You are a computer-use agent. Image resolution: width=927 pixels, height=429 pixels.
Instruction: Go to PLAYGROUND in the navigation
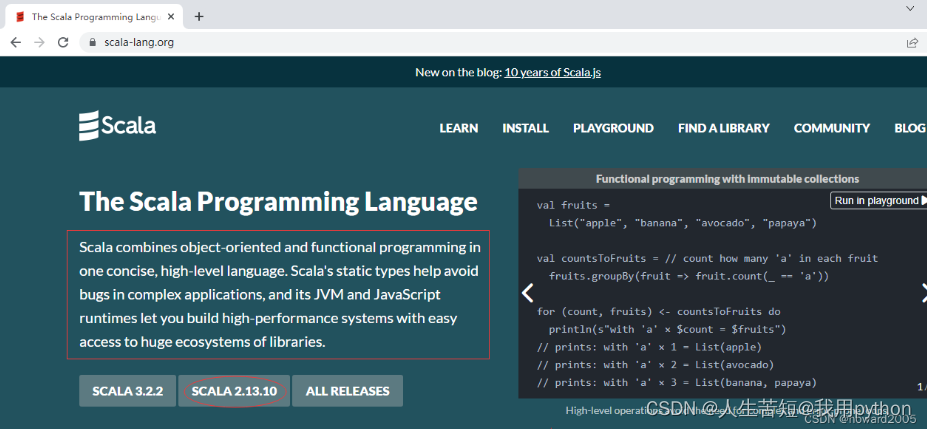[613, 128]
